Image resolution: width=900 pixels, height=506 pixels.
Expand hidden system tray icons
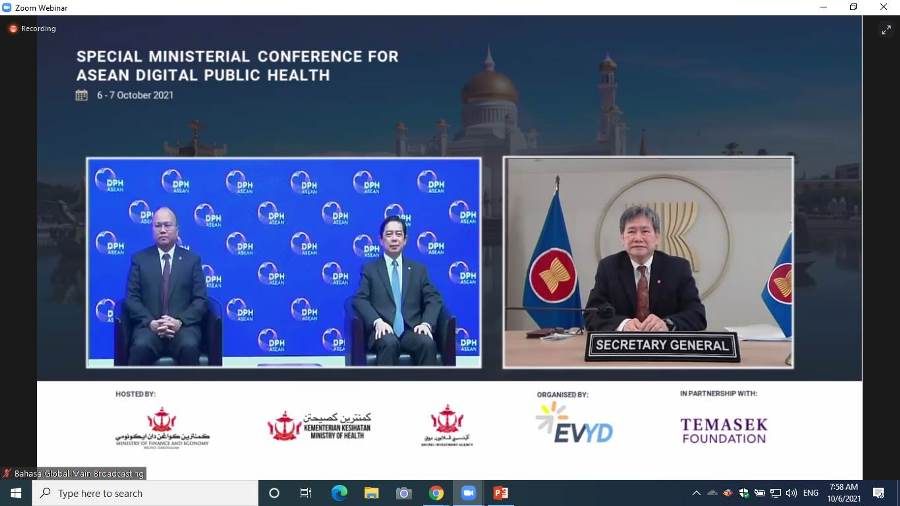696,493
